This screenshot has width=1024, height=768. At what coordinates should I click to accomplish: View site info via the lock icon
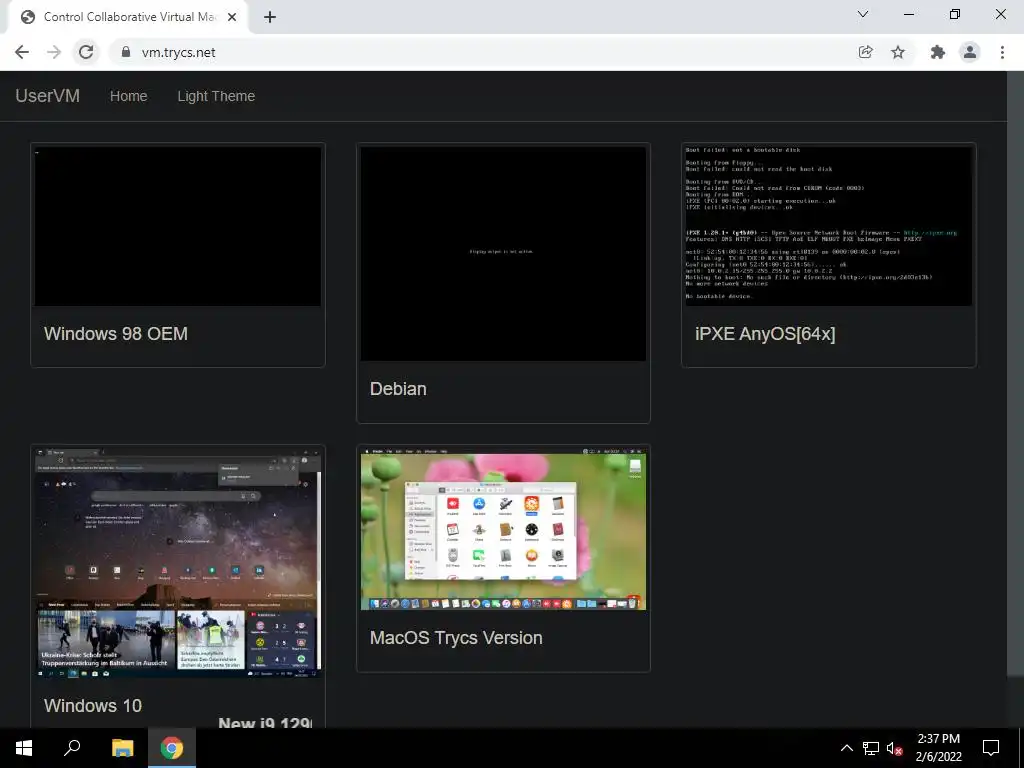(126, 52)
